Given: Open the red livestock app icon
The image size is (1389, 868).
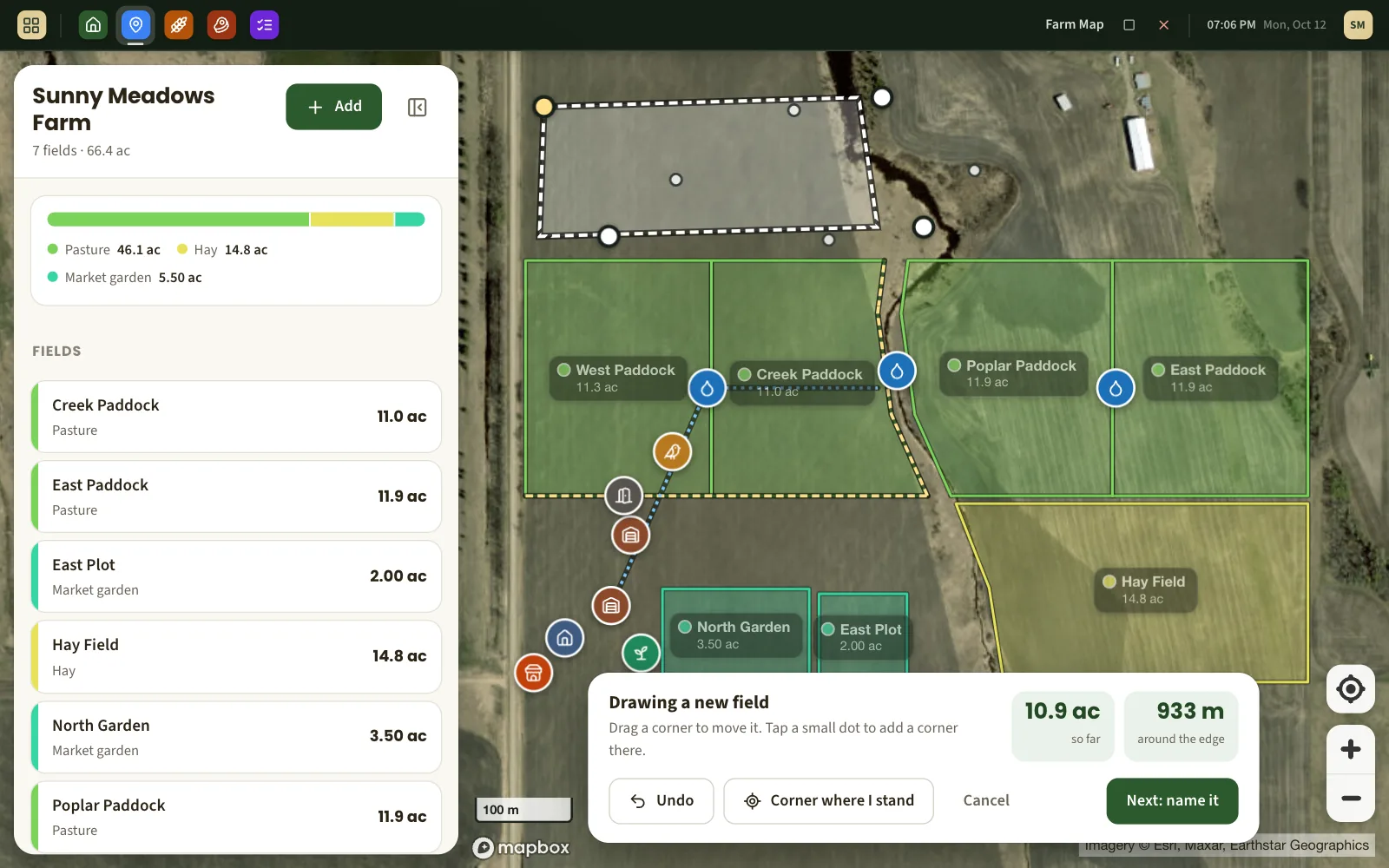Looking at the screenshot, I should coord(221,25).
